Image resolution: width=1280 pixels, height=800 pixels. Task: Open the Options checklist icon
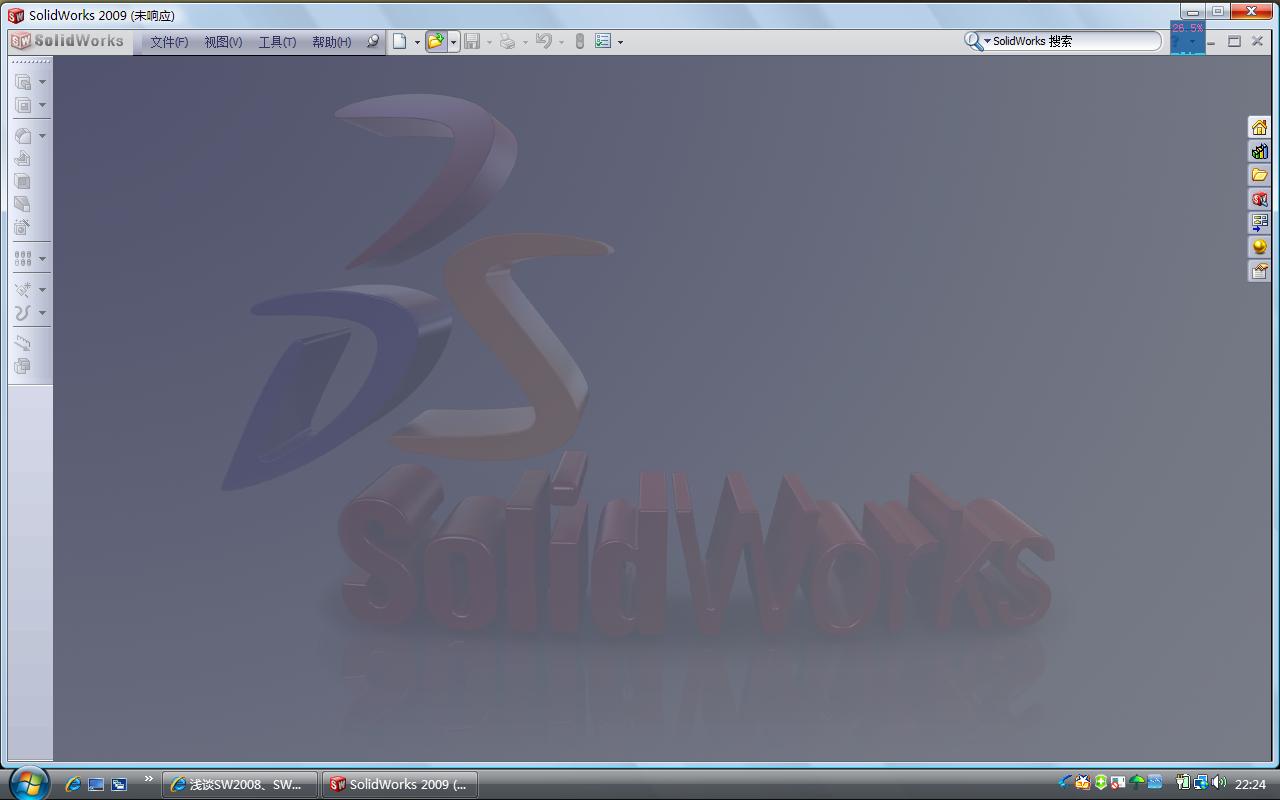[x=603, y=41]
